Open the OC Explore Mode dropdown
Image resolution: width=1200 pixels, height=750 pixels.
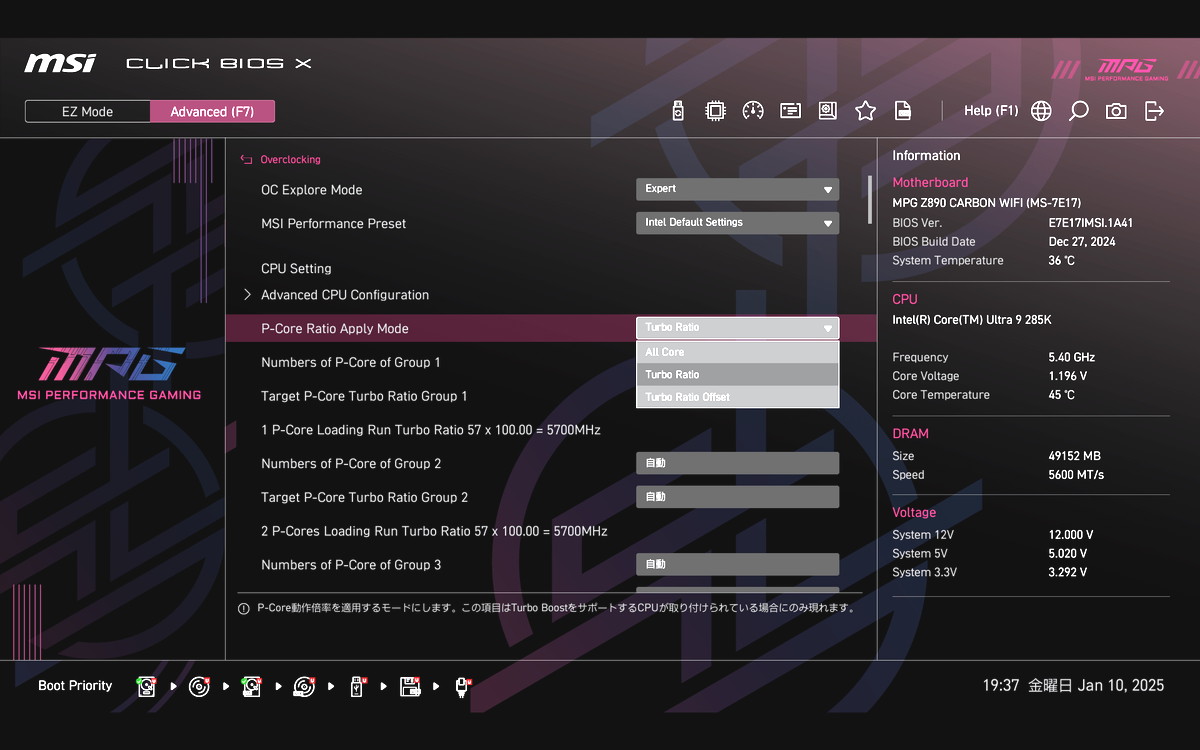(x=738, y=189)
